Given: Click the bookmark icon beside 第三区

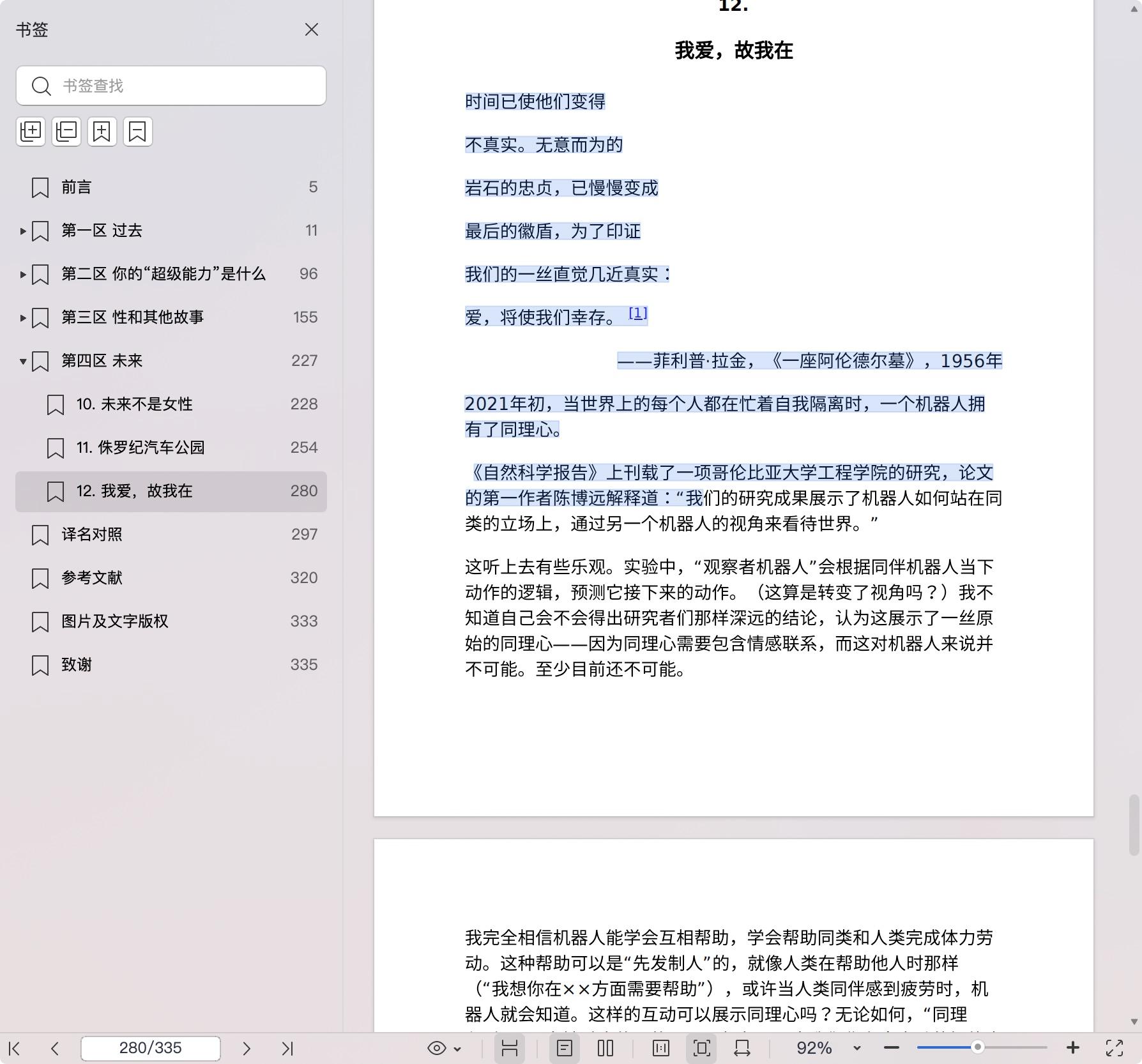Looking at the screenshot, I should coord(40,318).
